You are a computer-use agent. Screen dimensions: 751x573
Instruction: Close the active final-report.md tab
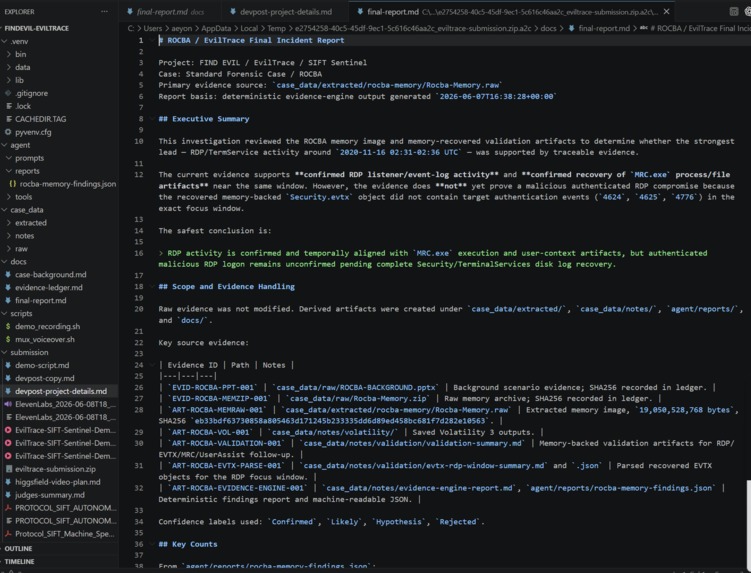click(x=666, y=11)
